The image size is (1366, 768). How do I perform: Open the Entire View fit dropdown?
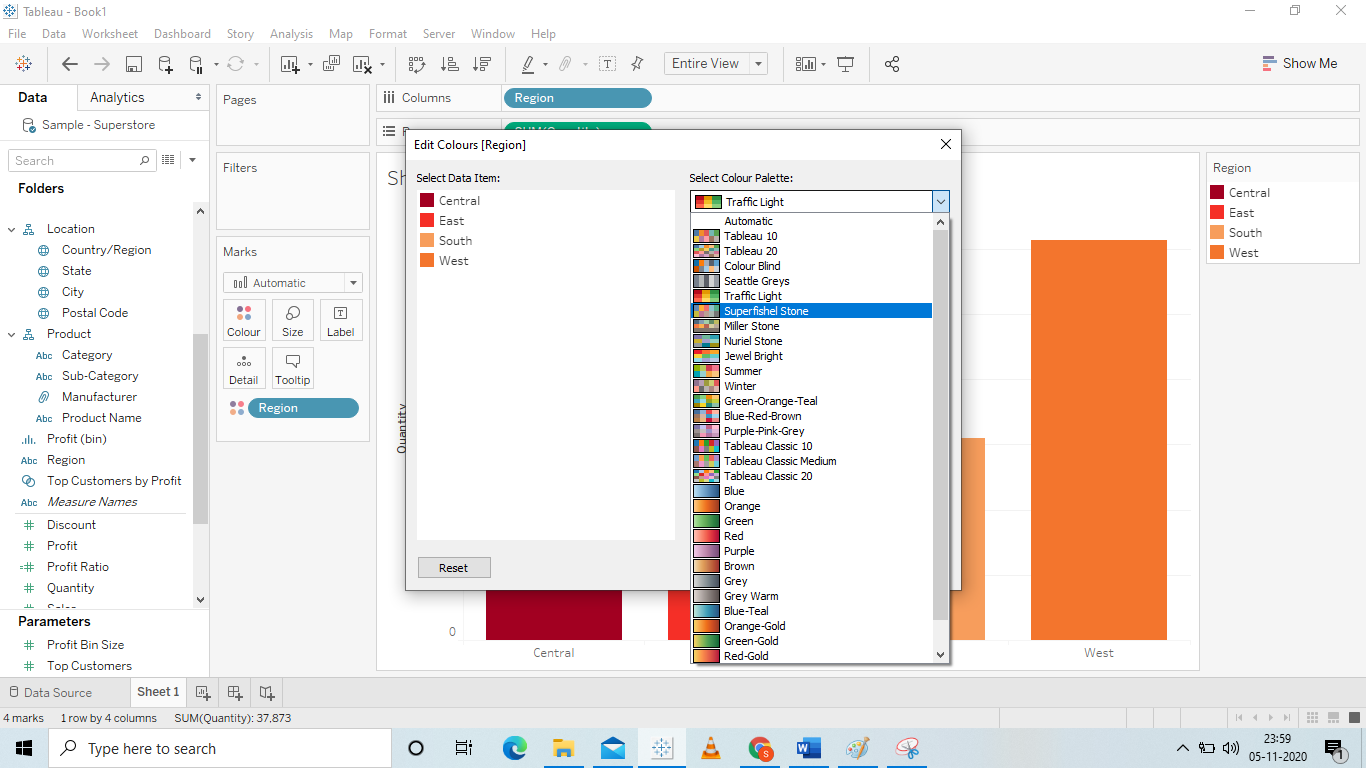tap(759, 64)
